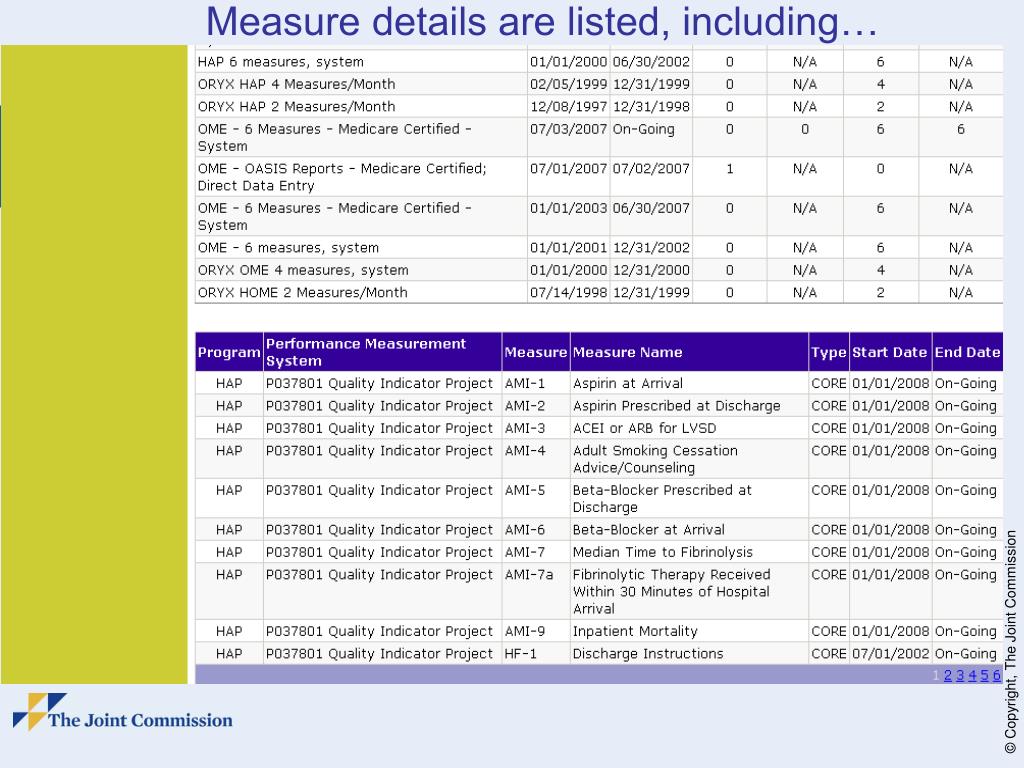Image resolution: width=1024 pixels, height=768 pixels.
Task: Click the Start Date column header
Action: pyautogui.click(x=890, y=352)
